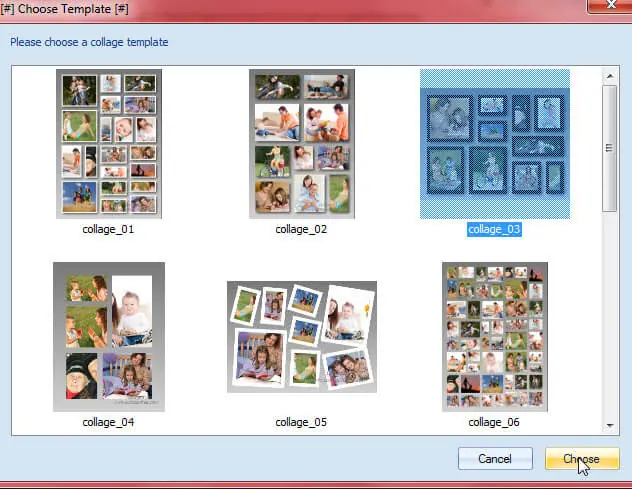Image resolution: width=632 pixels, height=489 pixels.
Task: Choose the collage_05 tilted photos thumbnail
Action: [x=302, y=337]
